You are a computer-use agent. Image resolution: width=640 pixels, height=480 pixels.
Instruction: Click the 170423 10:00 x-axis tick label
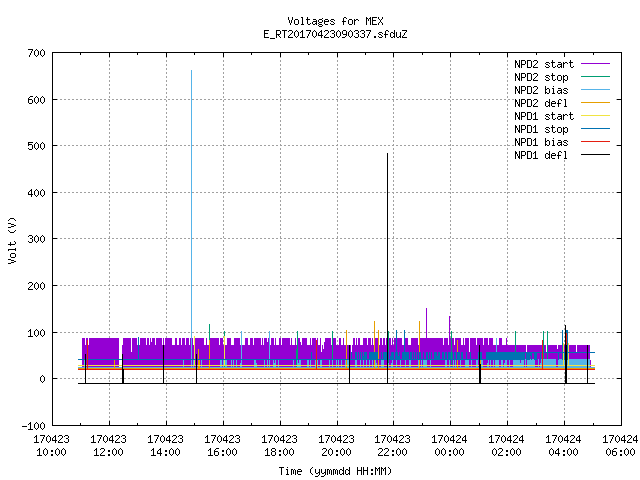click(51, 446)
